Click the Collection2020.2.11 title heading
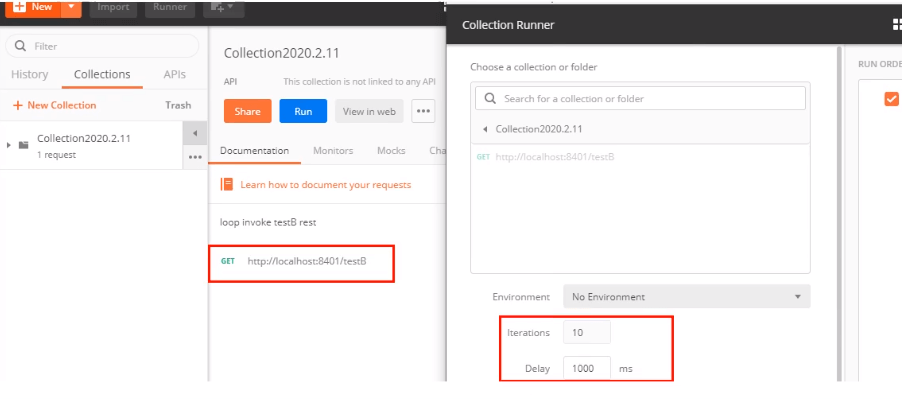This screenshot has width=902, height=399. tap(281, 53)
